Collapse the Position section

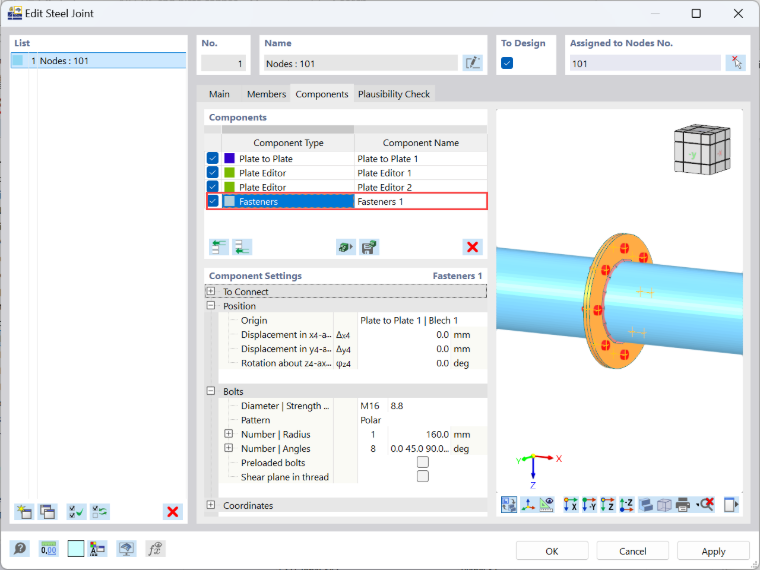coord(211,305)
